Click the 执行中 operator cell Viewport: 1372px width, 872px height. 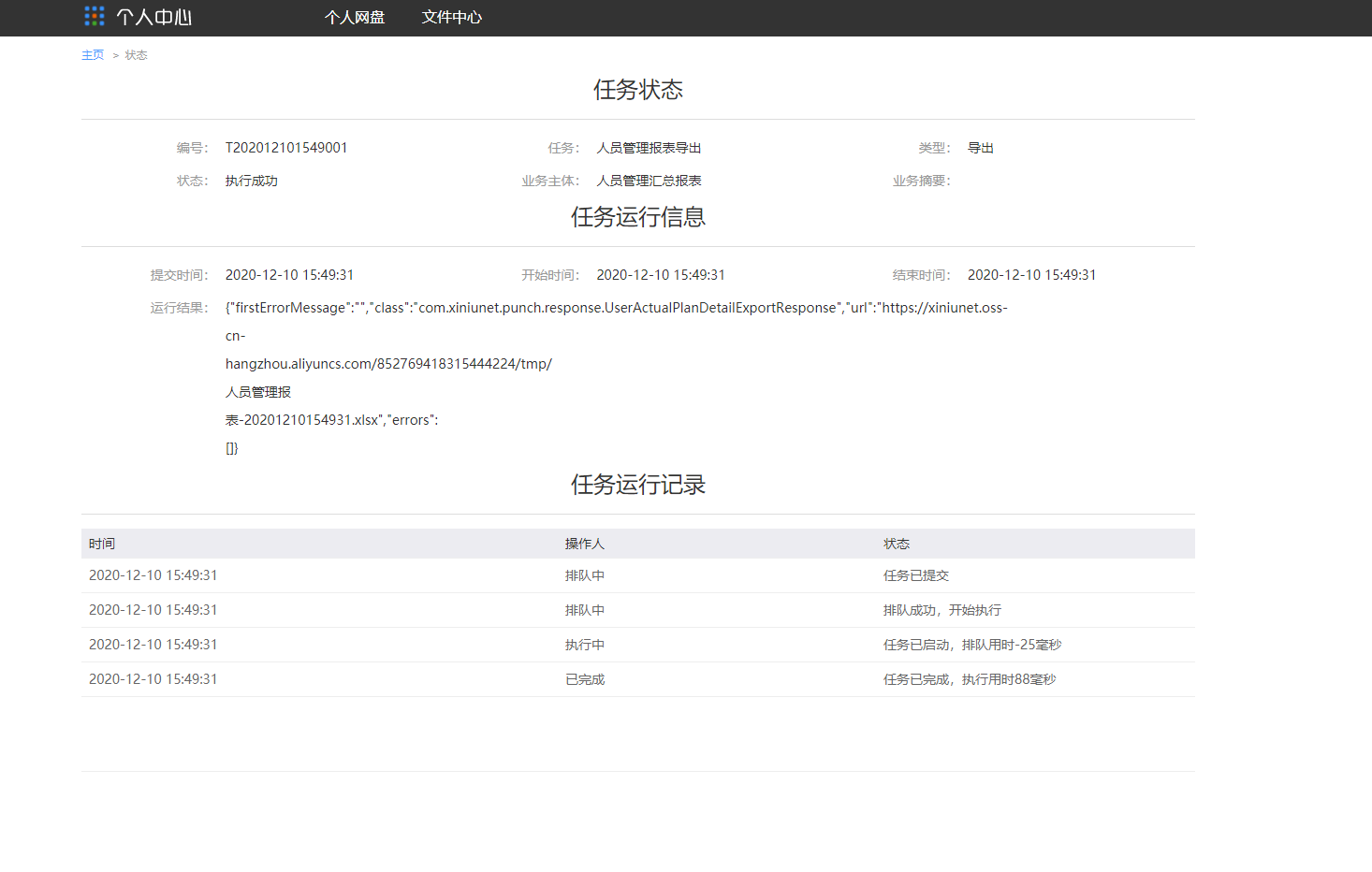(x=585, y=645)
